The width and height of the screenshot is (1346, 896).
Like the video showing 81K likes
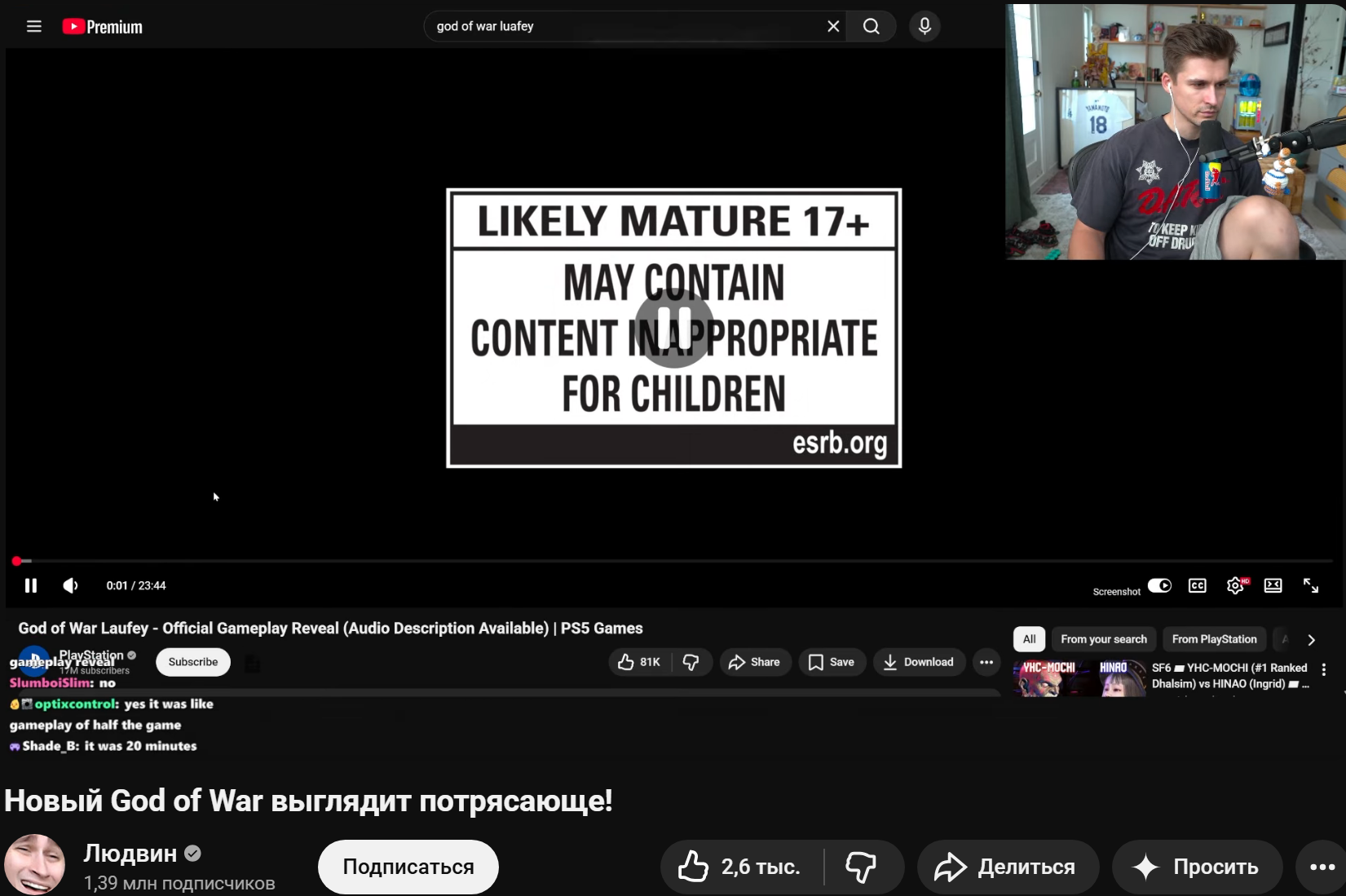coord(640,662)
